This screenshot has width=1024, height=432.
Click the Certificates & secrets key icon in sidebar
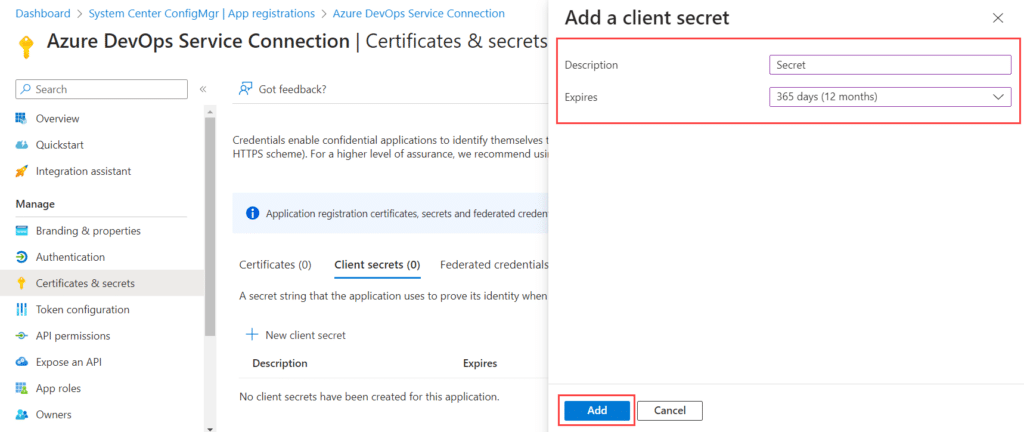tap(22, 283)
